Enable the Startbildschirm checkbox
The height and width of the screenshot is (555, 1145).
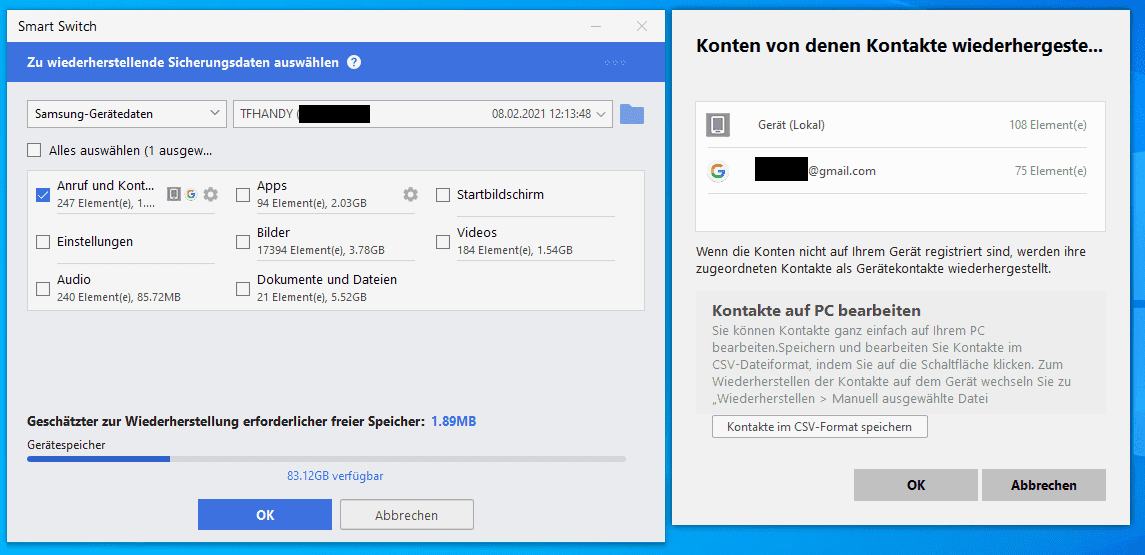pos(443,195)
